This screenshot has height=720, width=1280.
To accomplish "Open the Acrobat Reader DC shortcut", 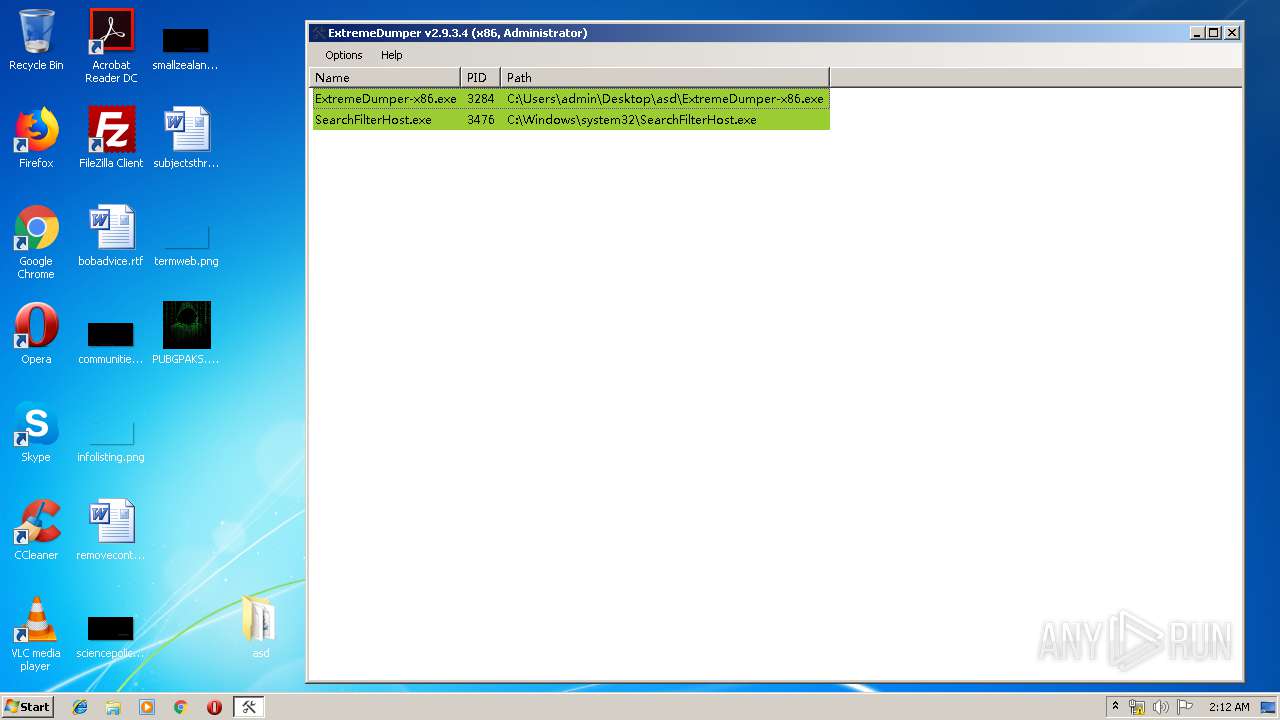I will [x=111, y=46].
